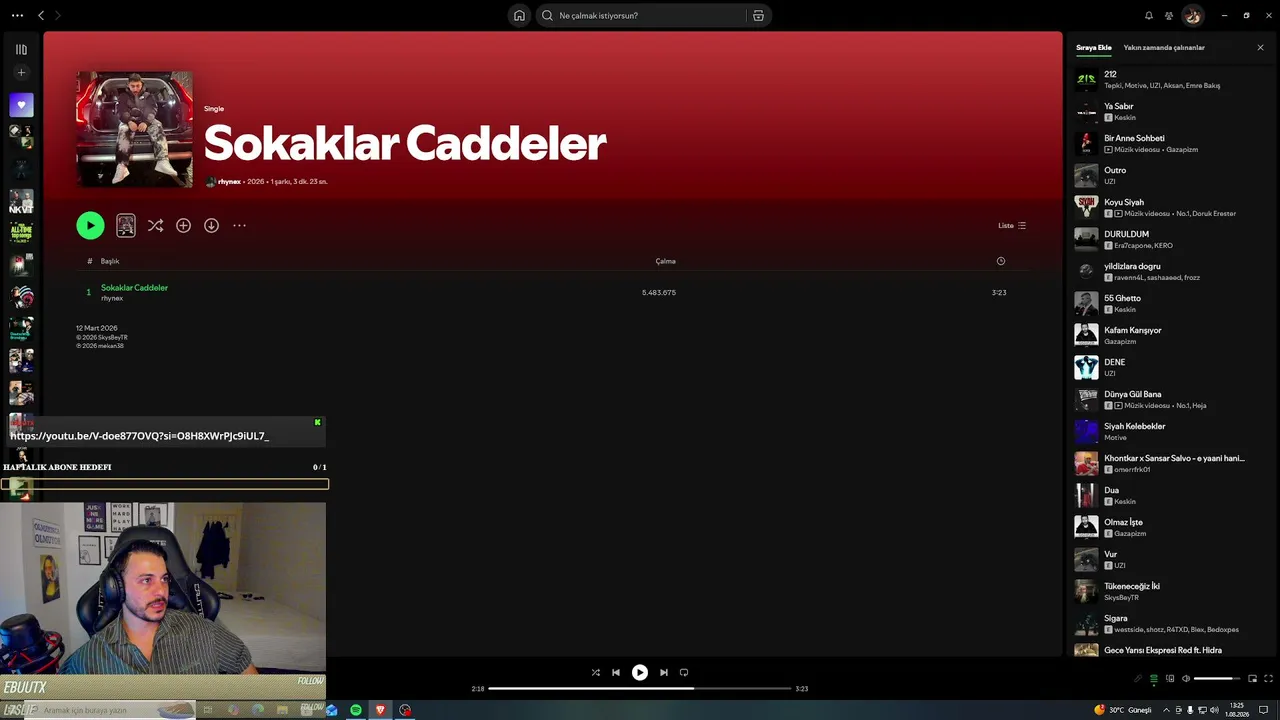
Task: Open the mini player
Action: (x=1252, y=679)
